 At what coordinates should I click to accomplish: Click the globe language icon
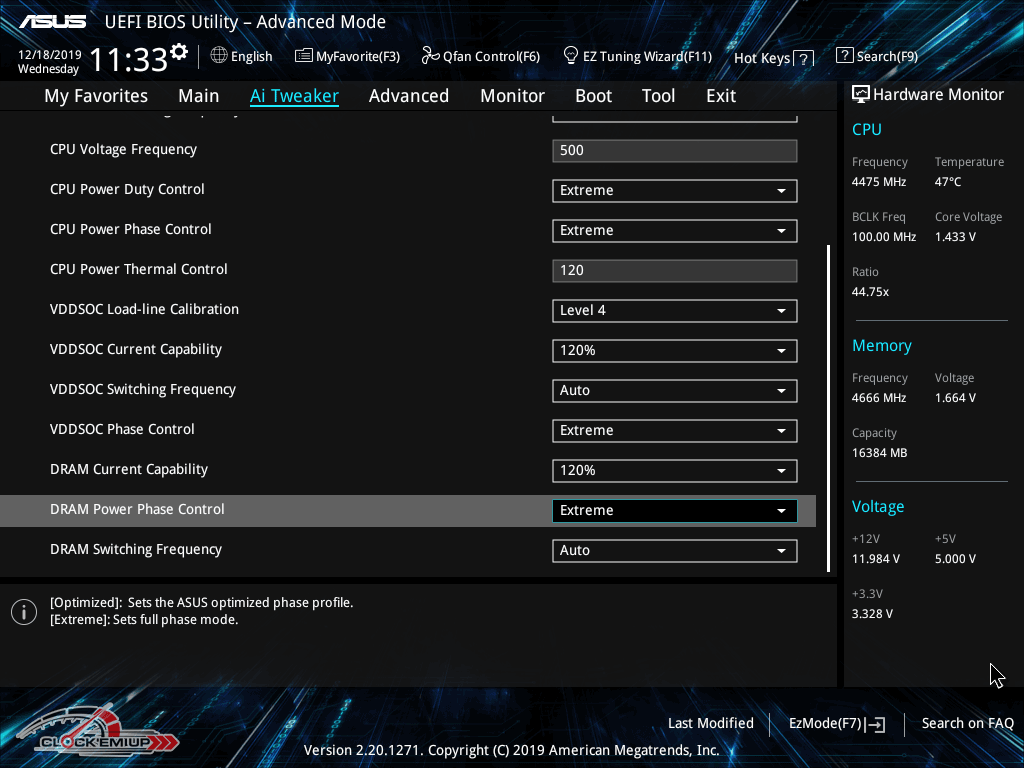tap(219, 56)
